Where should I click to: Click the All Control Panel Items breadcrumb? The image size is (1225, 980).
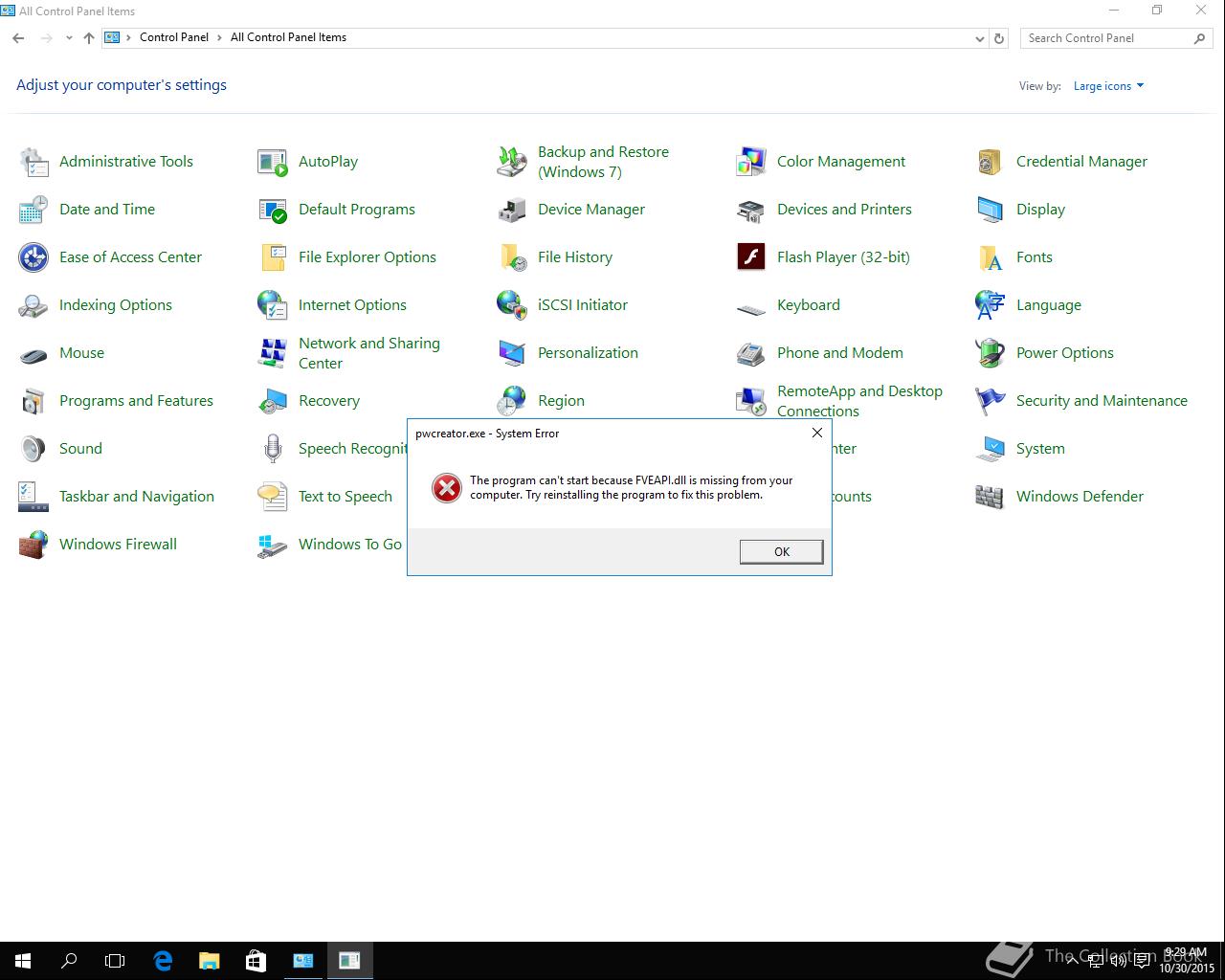(x=288, y=37)
